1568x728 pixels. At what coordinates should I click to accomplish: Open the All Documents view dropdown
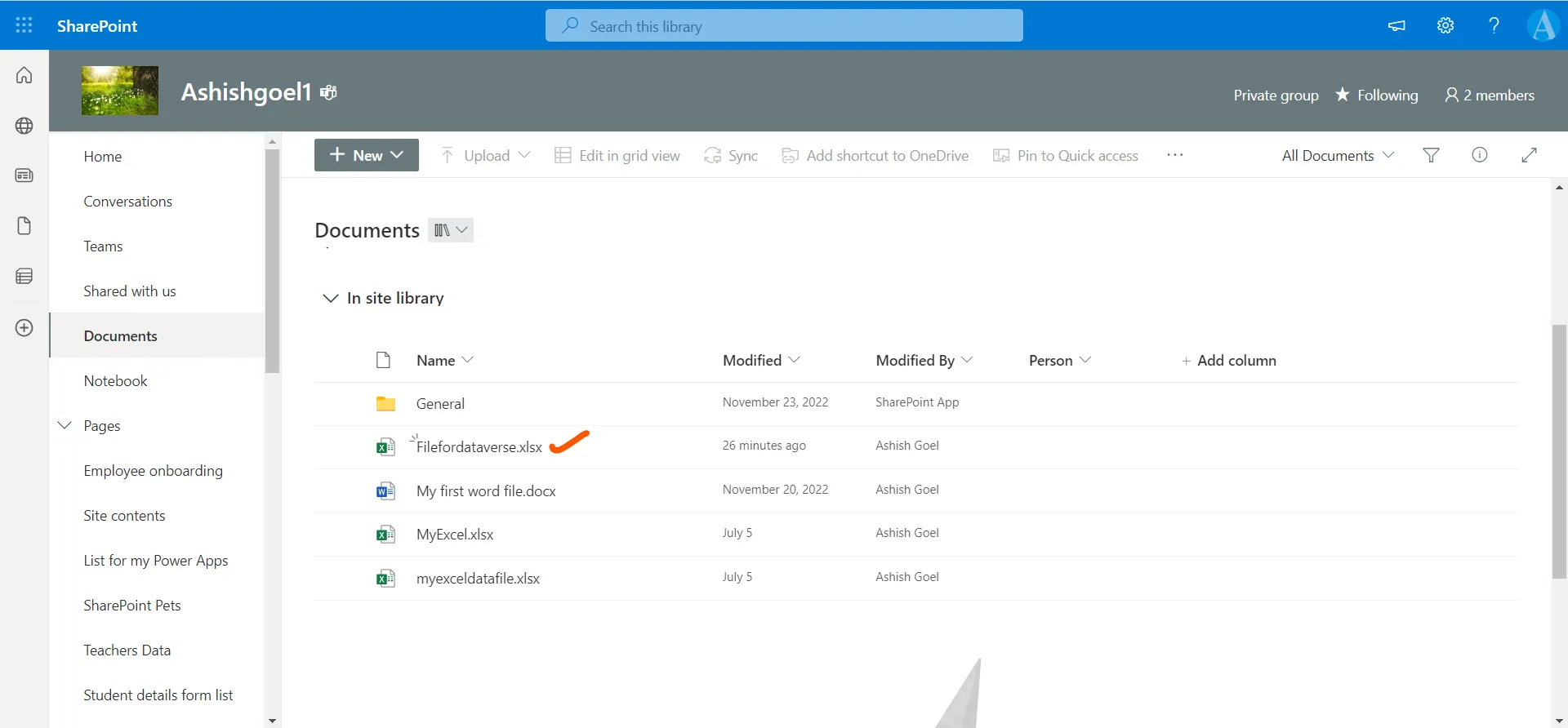(x=1338, y=155)
